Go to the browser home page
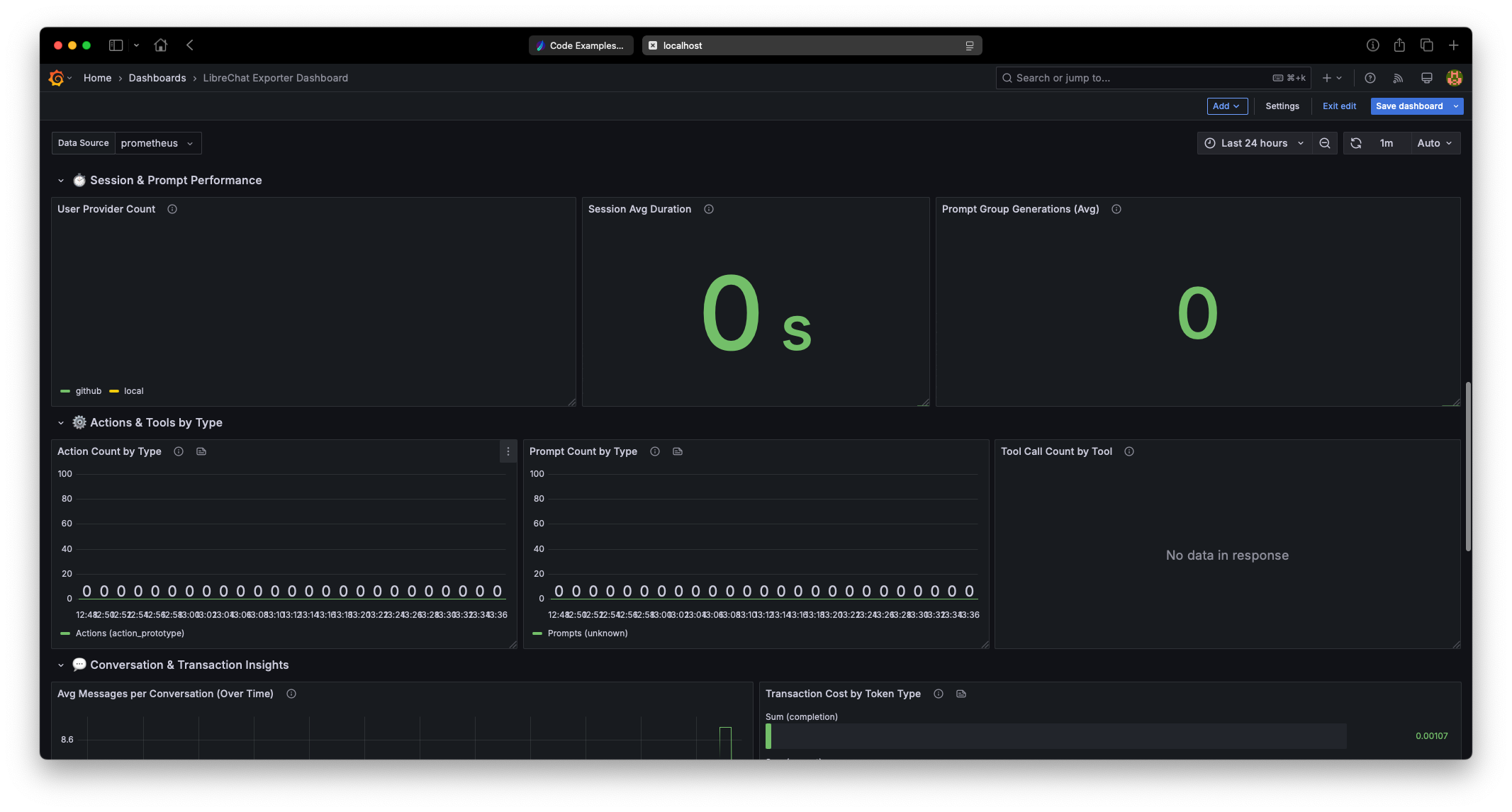The width and height of the screenshot is (1512, 812). 161,45
